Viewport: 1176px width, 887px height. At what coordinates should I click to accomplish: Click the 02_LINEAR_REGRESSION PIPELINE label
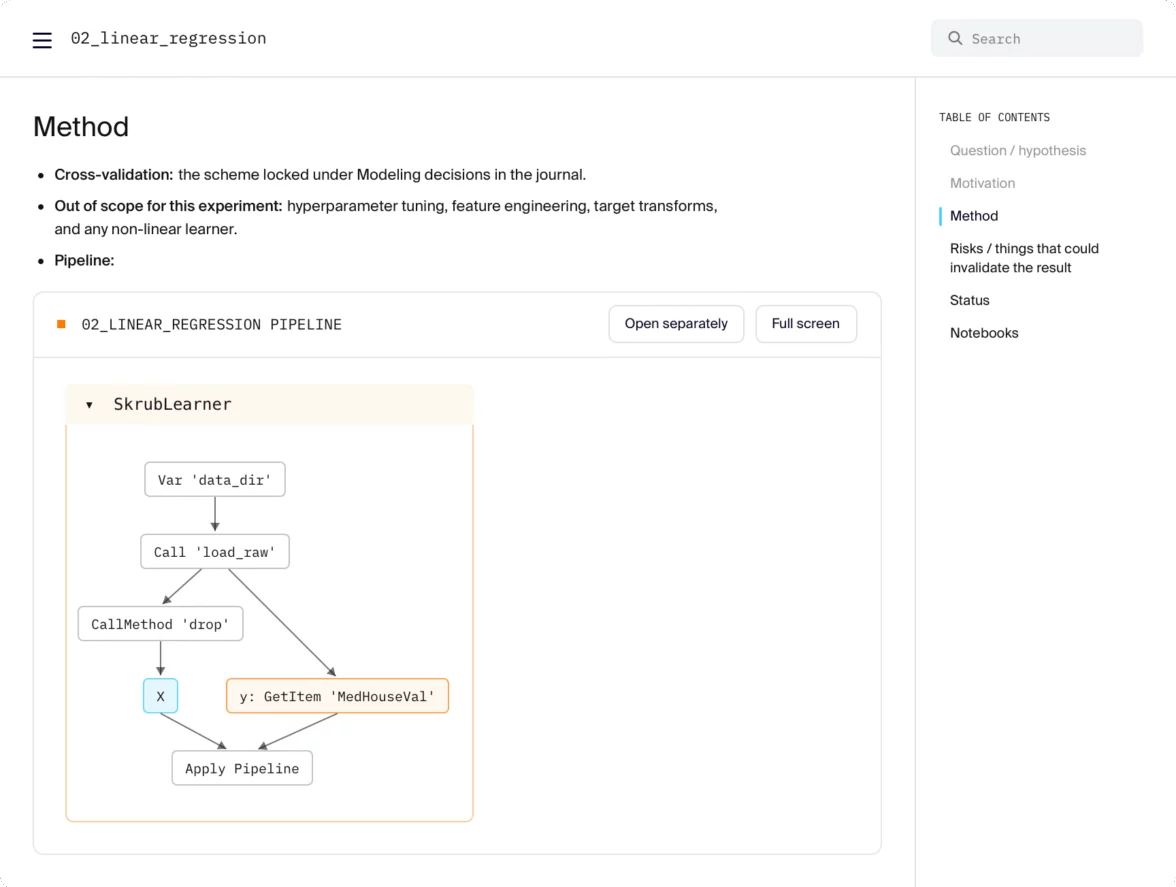(x=212, y=325)
